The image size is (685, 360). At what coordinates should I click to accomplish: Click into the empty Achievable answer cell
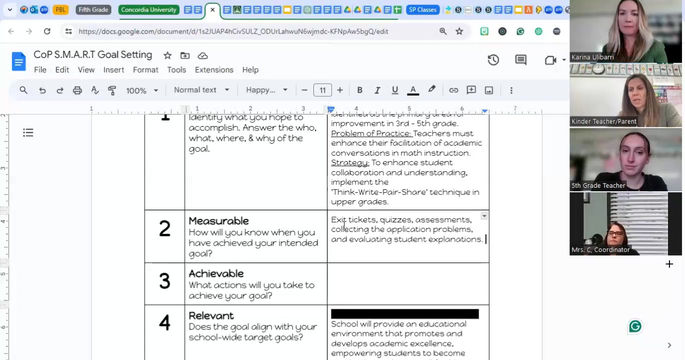tap(408, 284)
